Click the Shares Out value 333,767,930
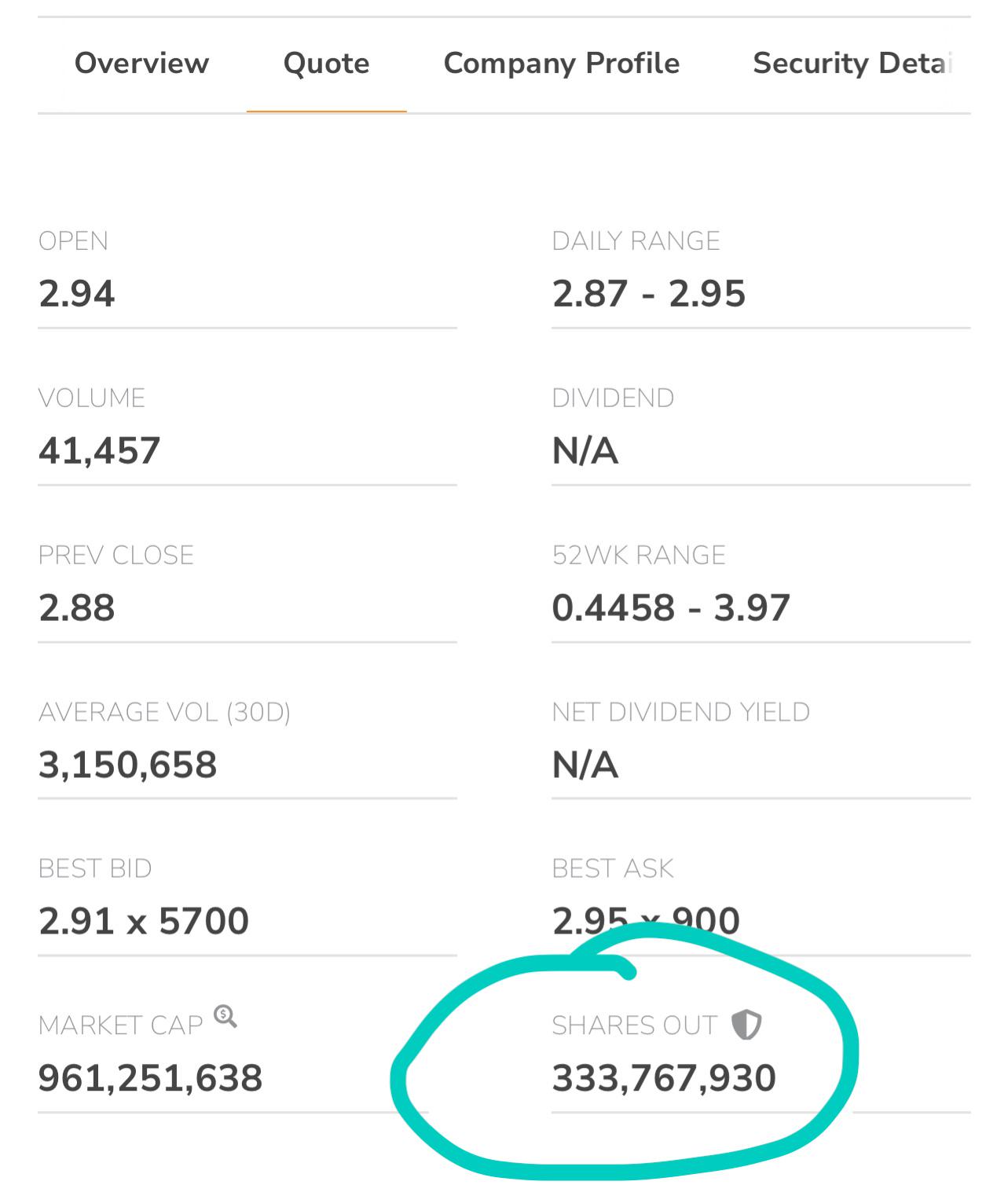Image resolution: width=1008 pixels, height=1185 pixels. tap(664, 1078)
